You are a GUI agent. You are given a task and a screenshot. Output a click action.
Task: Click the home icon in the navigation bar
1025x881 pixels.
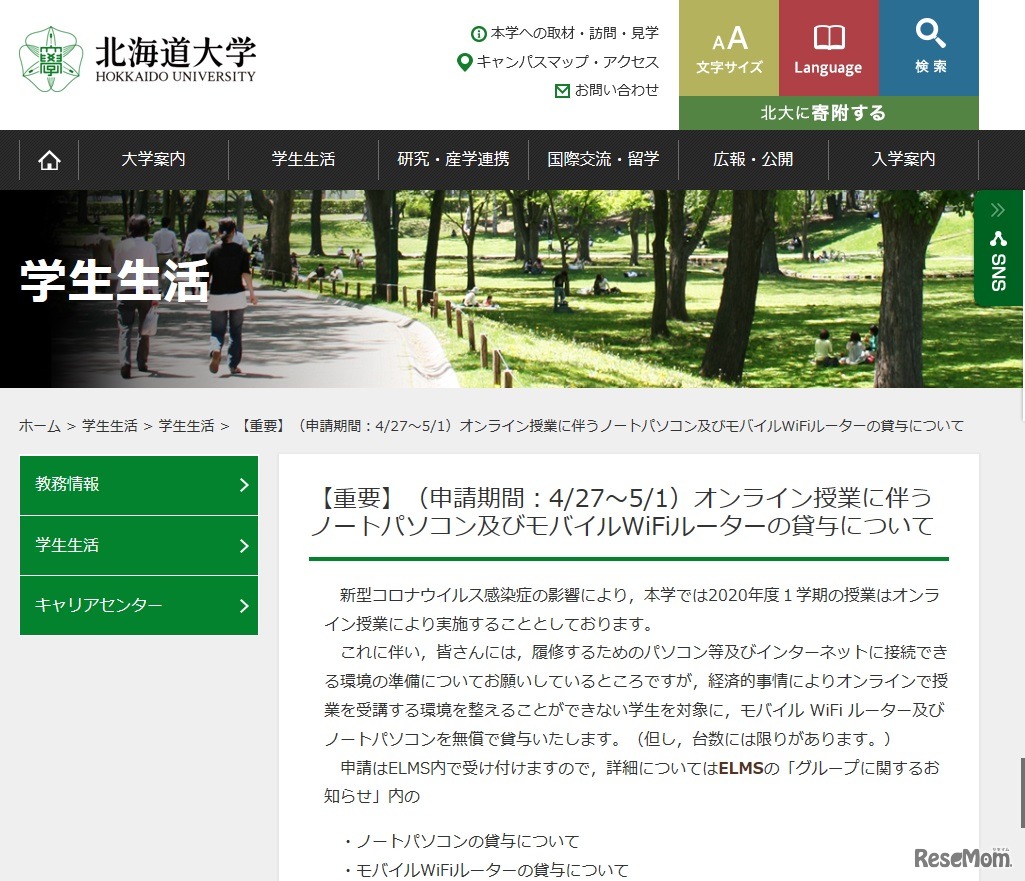[48, 159]
